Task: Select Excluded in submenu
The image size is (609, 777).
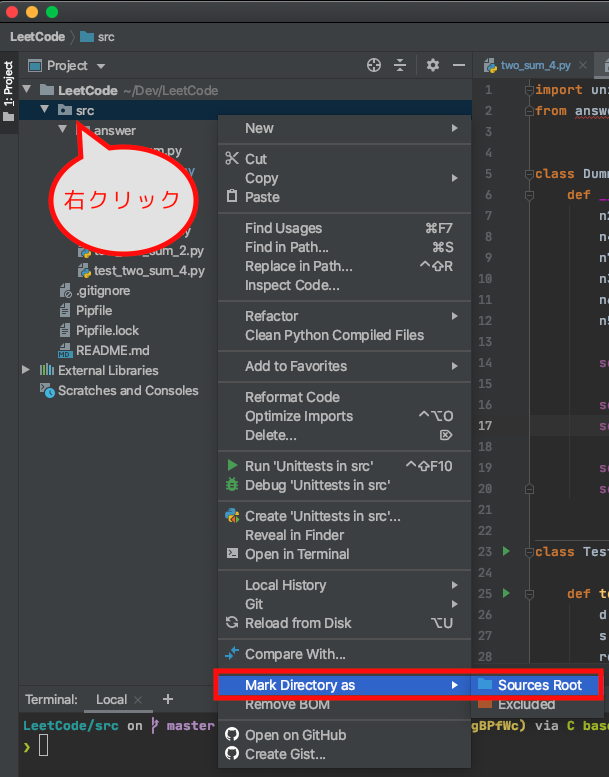Action: point(535,704)
